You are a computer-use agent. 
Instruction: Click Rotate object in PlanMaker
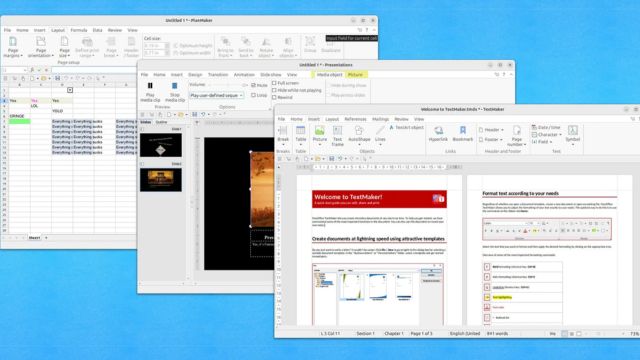pyautogui.click(x=266, y=47)
